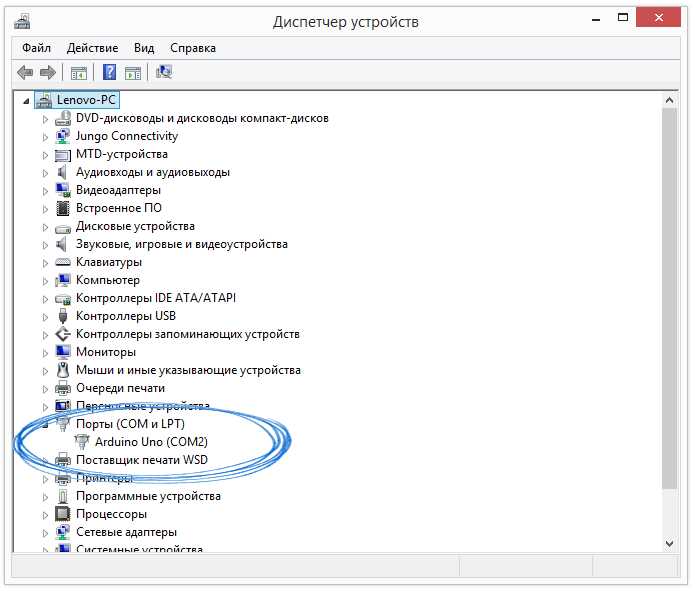Click the Встроенное ПО chip icon

(62, 208)
